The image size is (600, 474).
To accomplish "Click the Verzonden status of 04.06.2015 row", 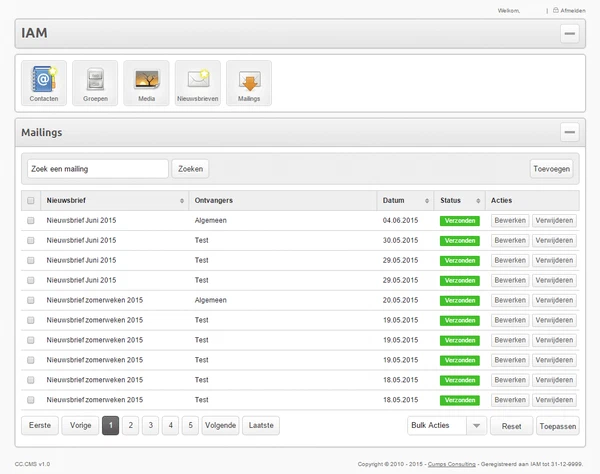I will 460,221.
